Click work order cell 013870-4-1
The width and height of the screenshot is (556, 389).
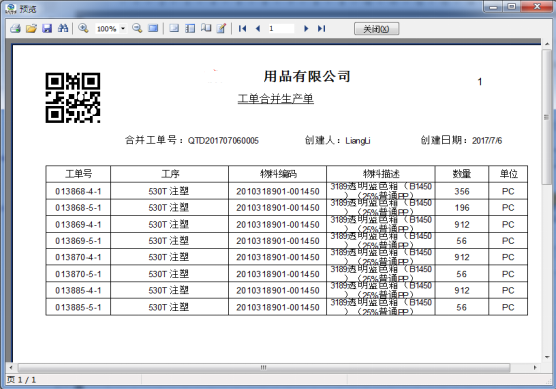[x=78, y=257]
